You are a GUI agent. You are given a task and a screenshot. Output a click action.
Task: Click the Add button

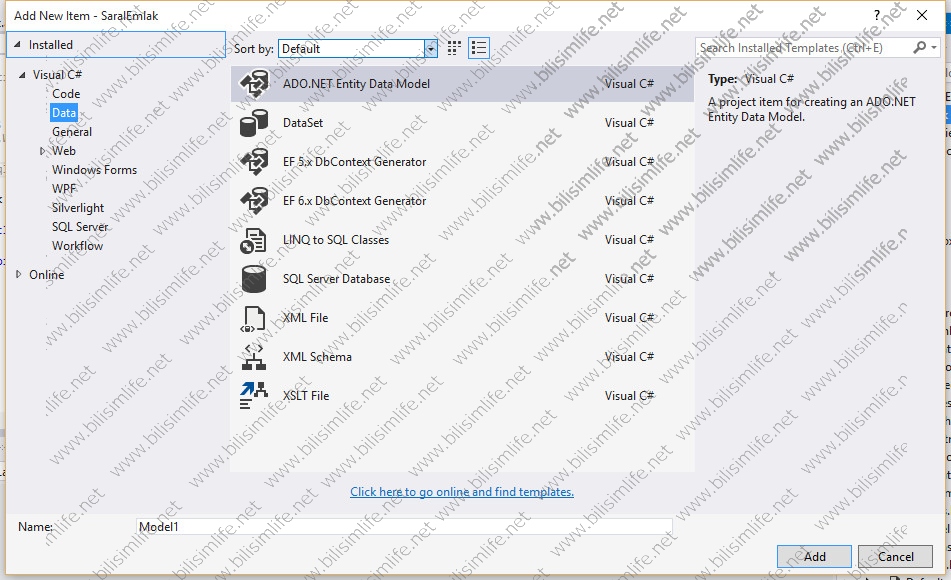[815, 556]
